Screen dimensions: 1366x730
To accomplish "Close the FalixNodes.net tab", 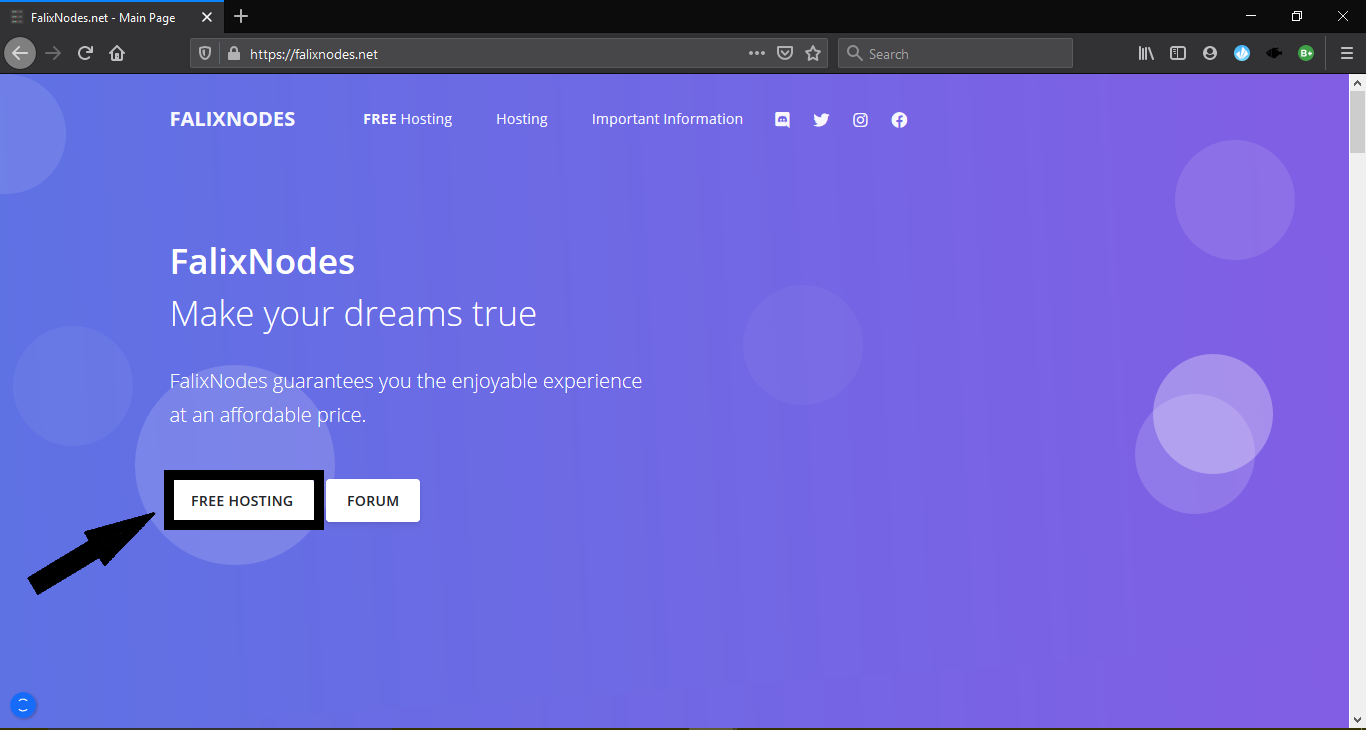I will click(207, 17).
